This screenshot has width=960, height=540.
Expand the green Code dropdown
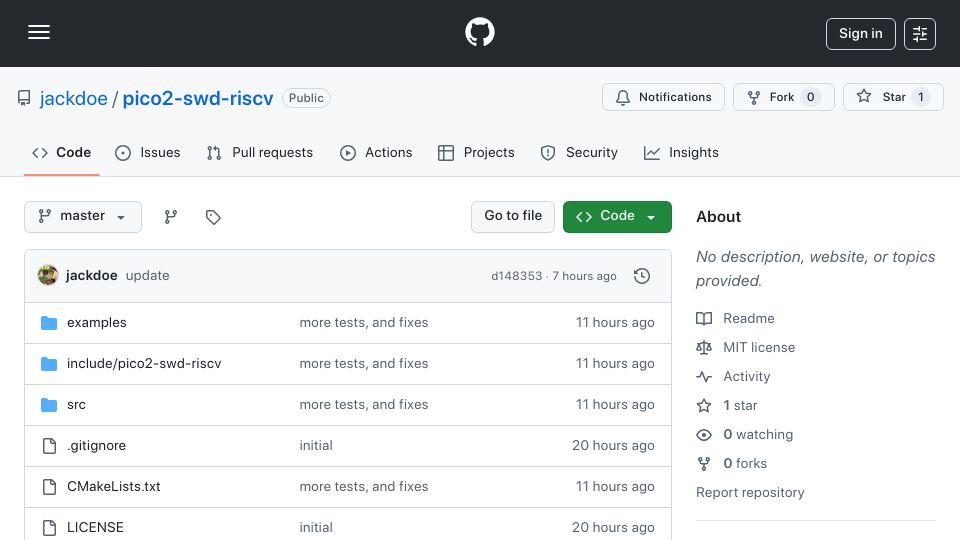(x=617, y=217)
